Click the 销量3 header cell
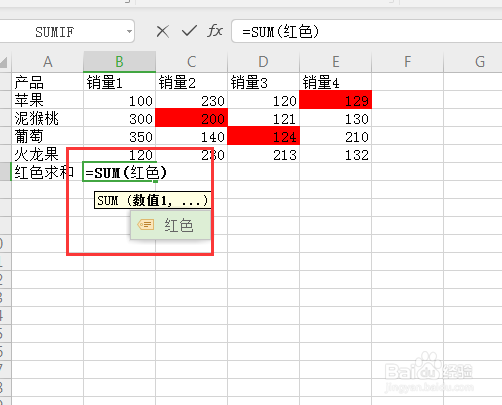 [263, 82]
